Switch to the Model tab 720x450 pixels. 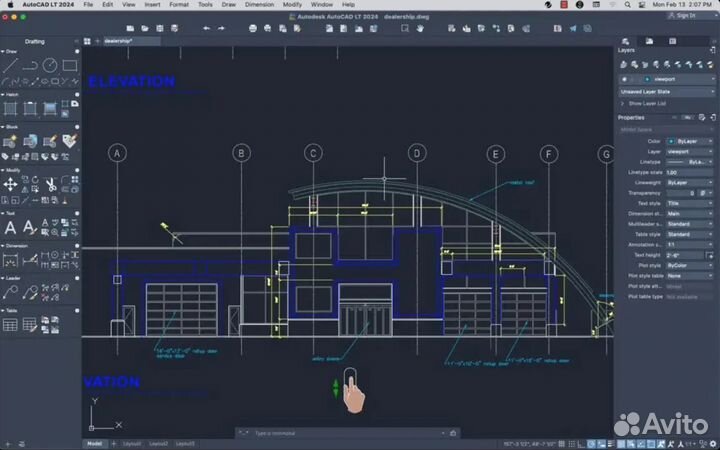[95, 444]
